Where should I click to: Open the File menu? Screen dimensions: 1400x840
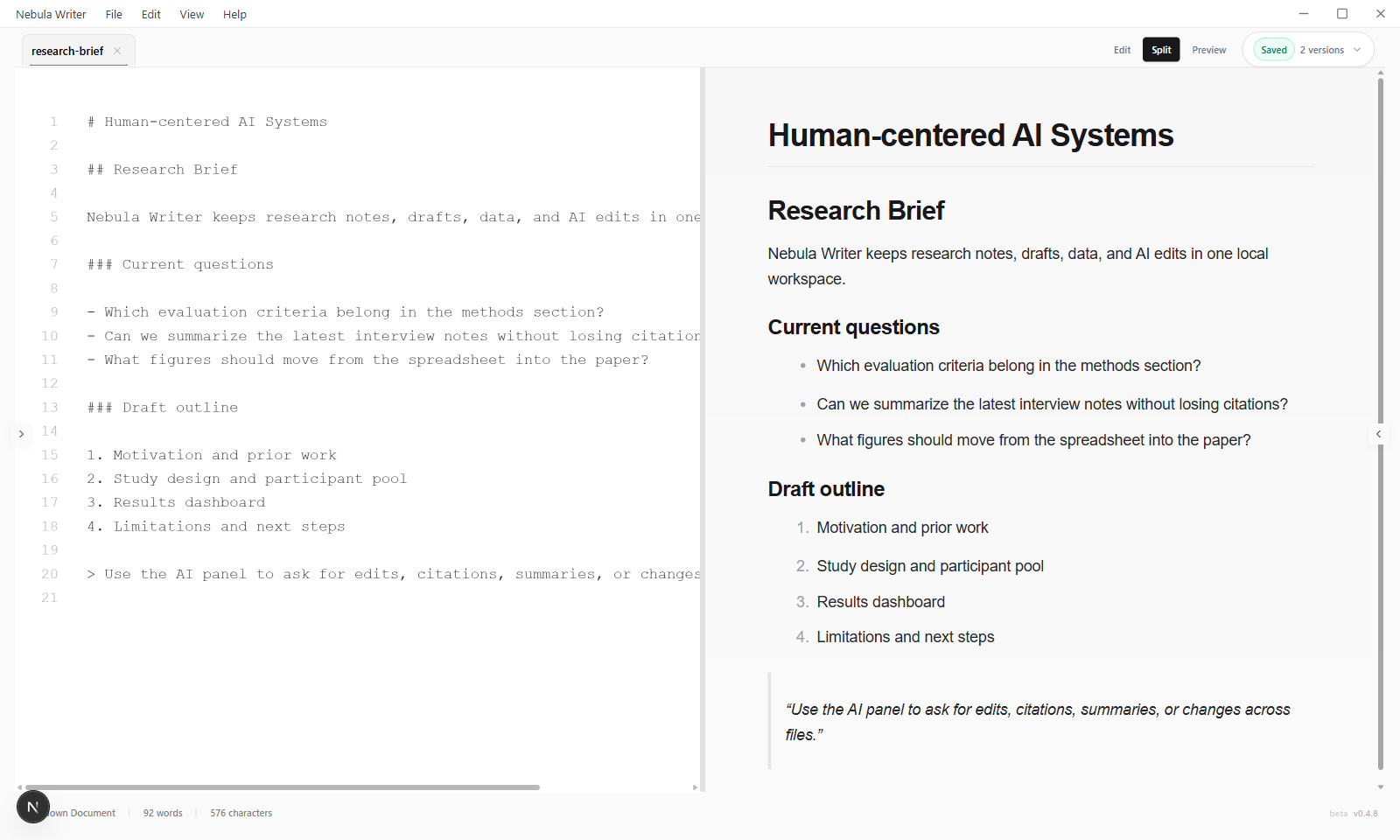(x=114, y=14)
